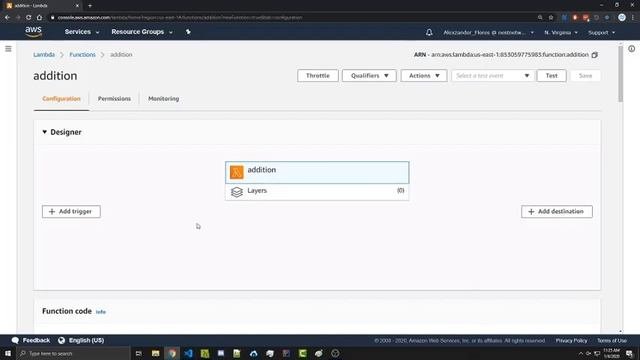Select the Configuration tab

[61, 99]
